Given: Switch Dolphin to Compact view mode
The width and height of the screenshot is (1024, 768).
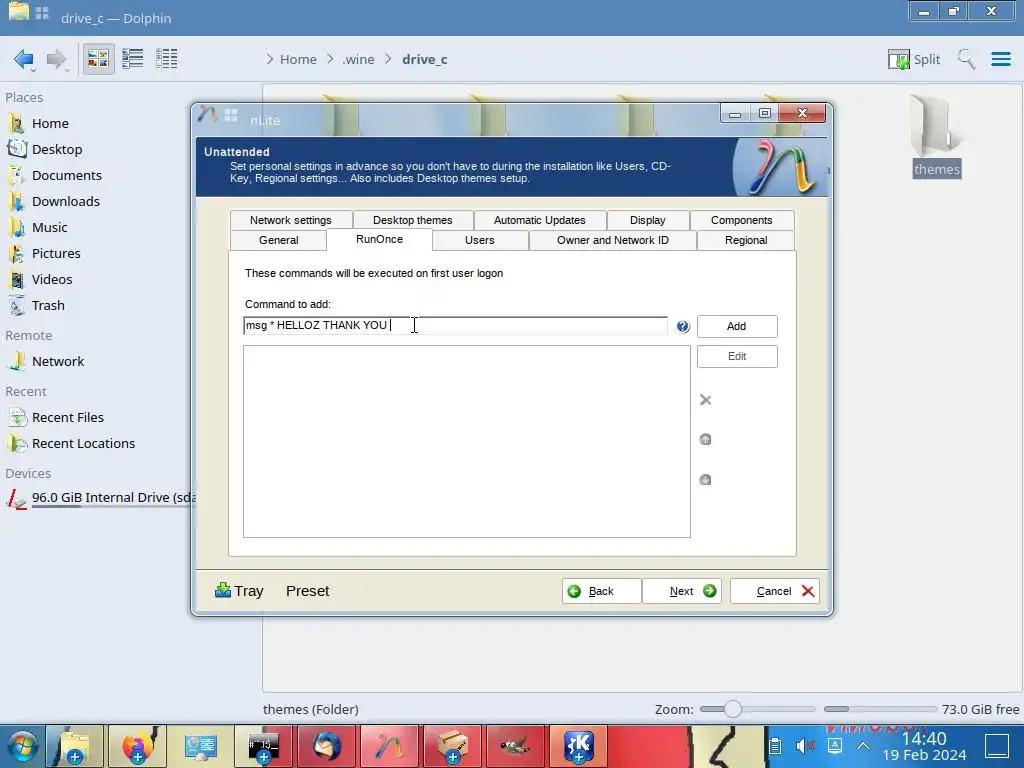Looking at the screenshot, I should click(133, 59).
